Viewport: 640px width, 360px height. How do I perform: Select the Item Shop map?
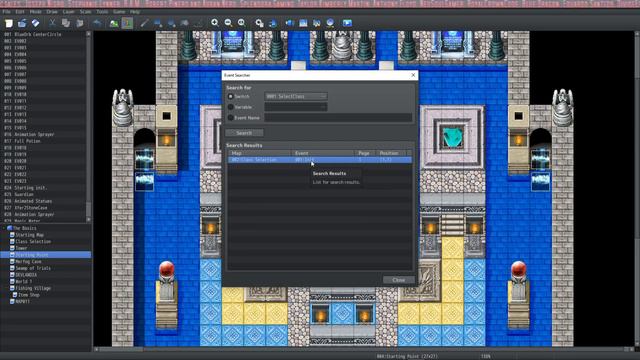tap(29, 295)
